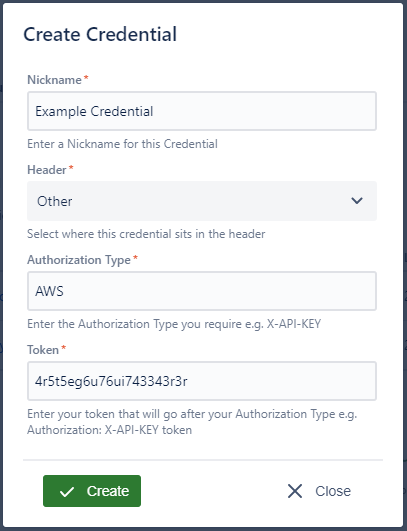
Task: Click the X-API-KEY authorization type hint text
Action: point(174,324)
